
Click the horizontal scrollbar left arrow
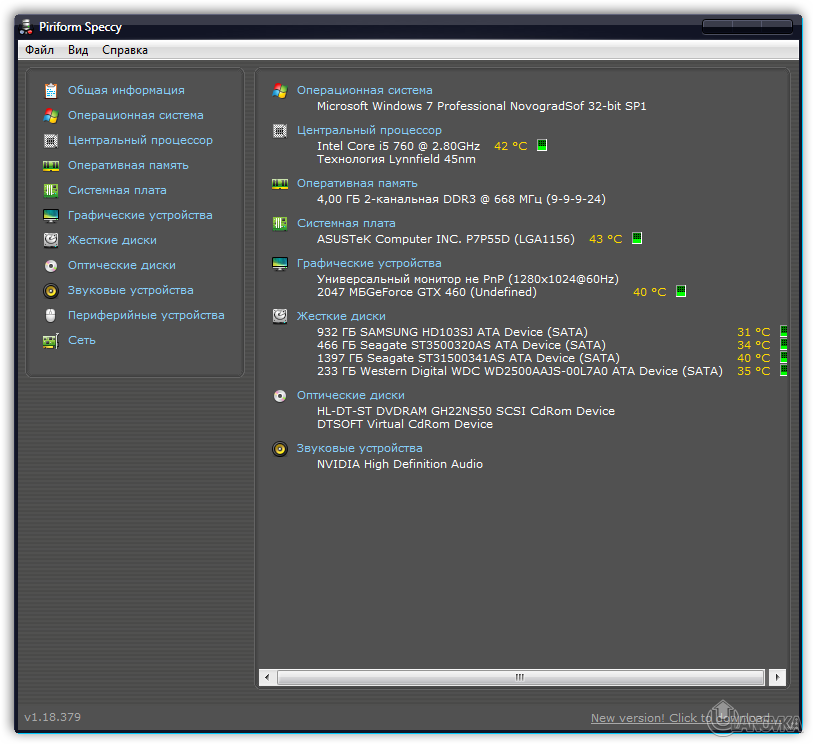(x=268, y=677)
